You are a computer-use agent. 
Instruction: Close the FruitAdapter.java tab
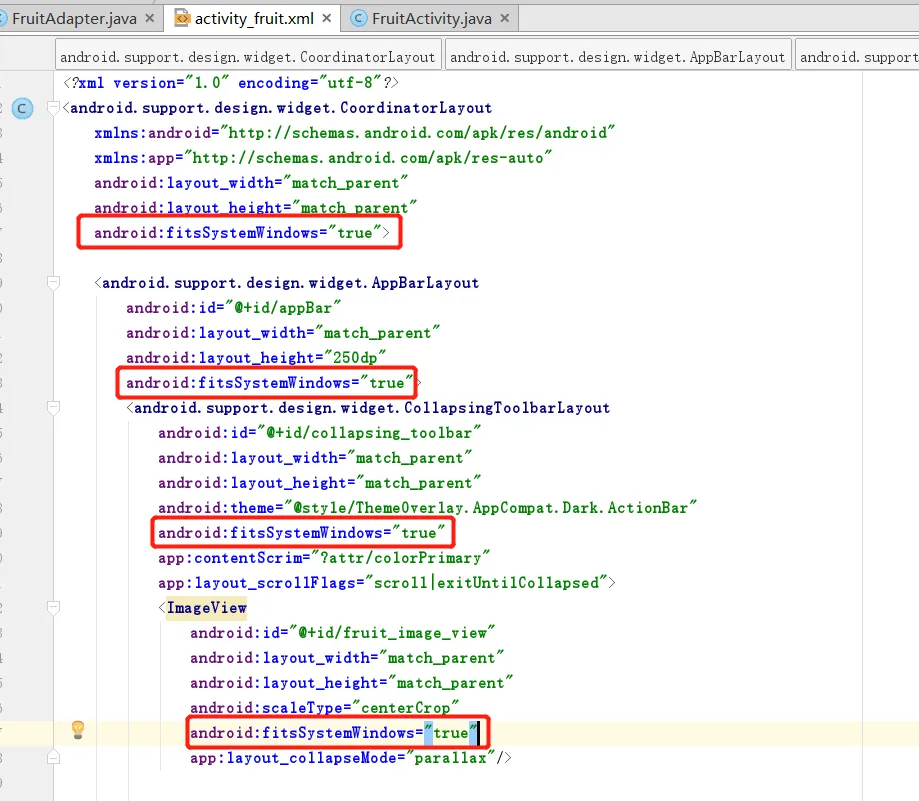[150, 18]
